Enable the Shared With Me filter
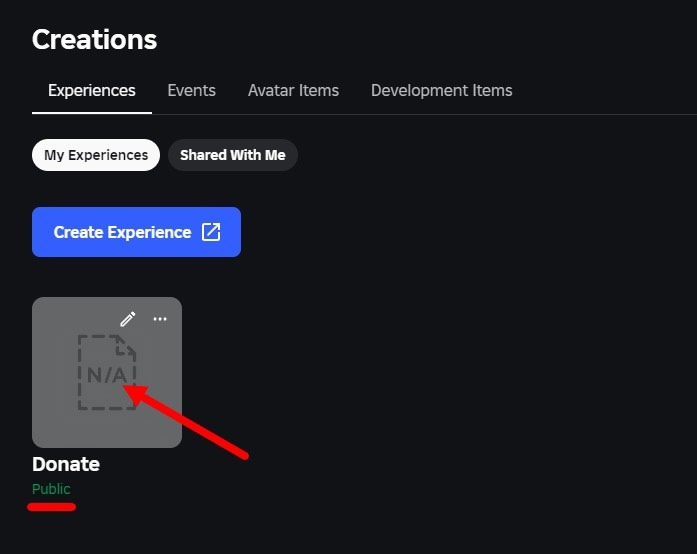The width and height of the screenshot is (697, 554). click(232, 155)
